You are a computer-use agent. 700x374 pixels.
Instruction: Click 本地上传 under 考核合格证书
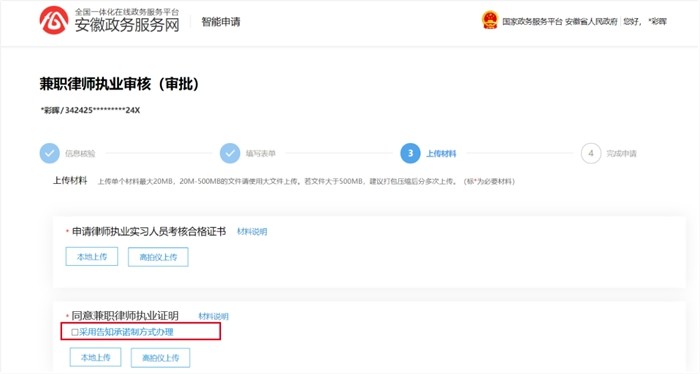92,257
